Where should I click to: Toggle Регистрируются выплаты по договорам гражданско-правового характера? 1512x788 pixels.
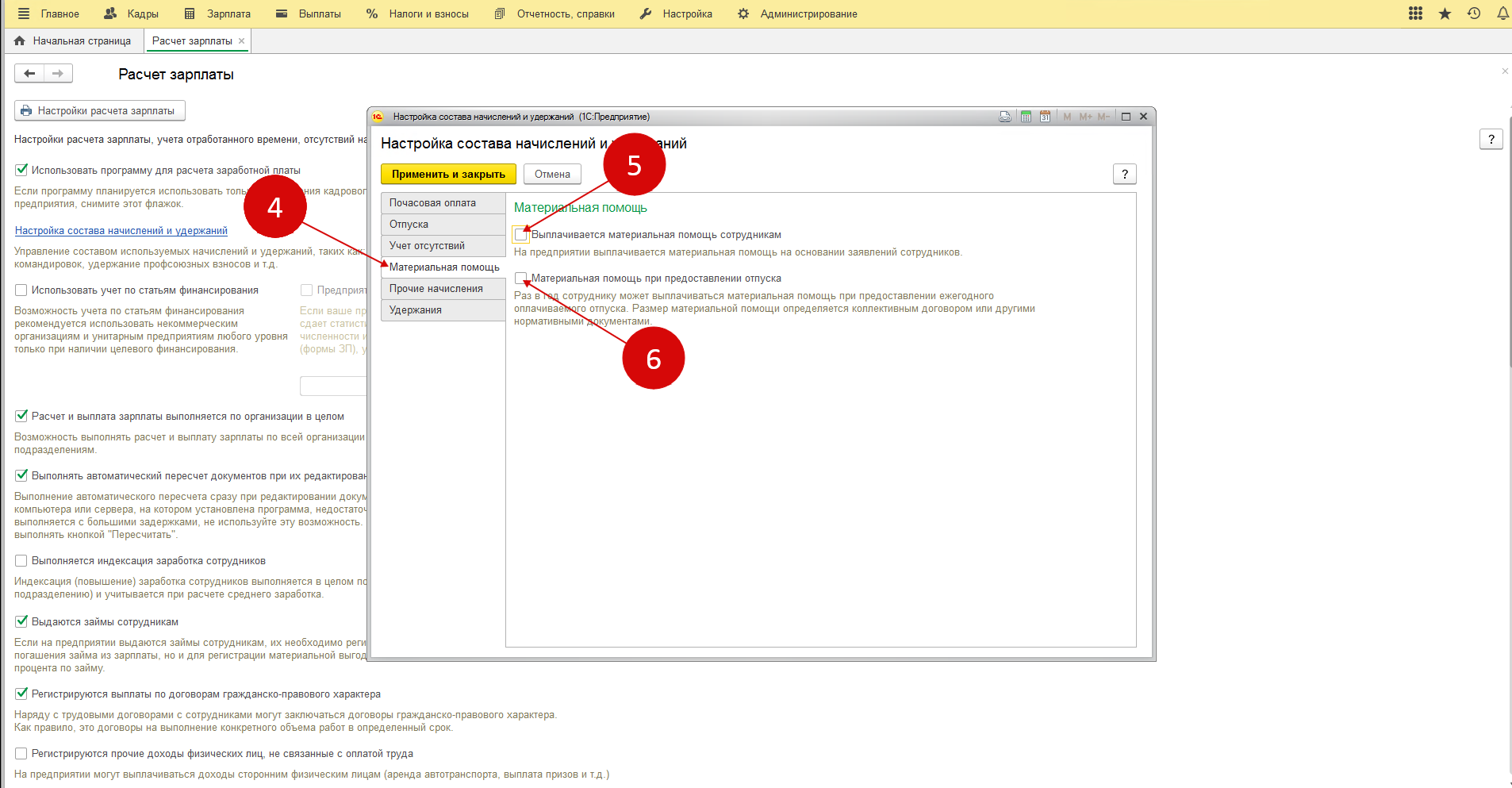tap(21, 694)
